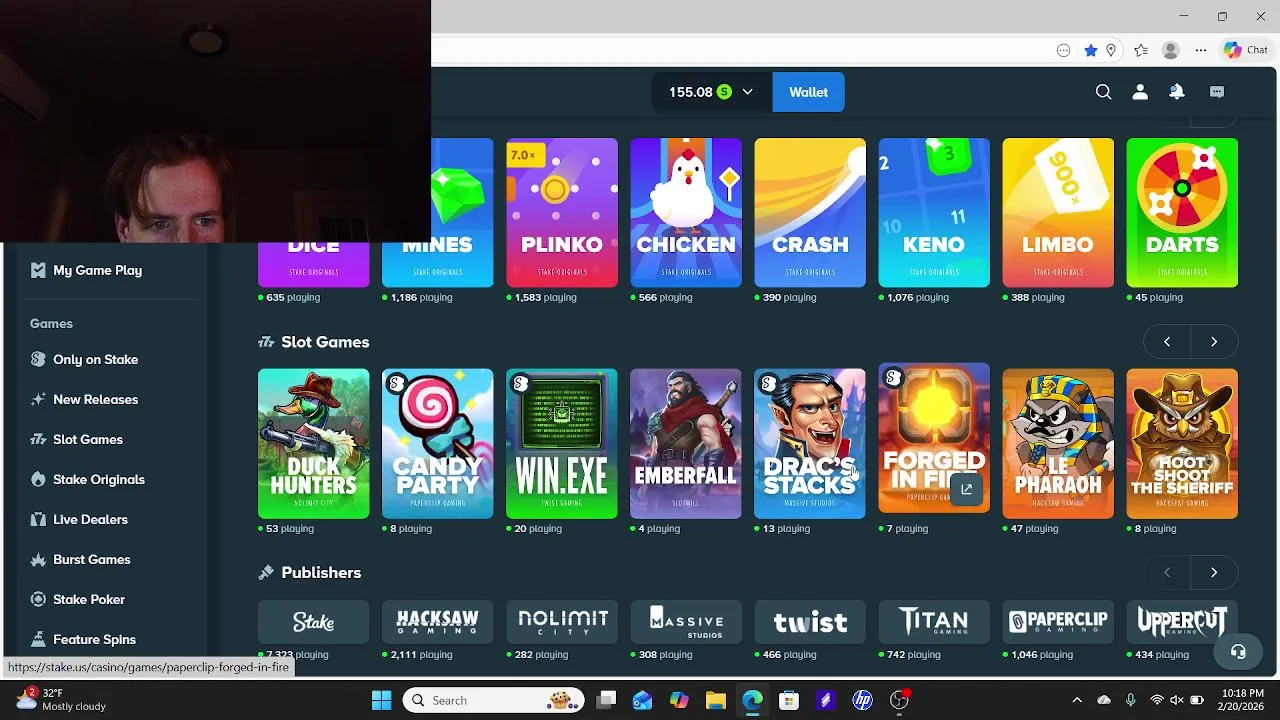Viewport: 1280px width, 720px height.
Task: Open the Massive Studios publisher tile
Action: click(686, 622)
